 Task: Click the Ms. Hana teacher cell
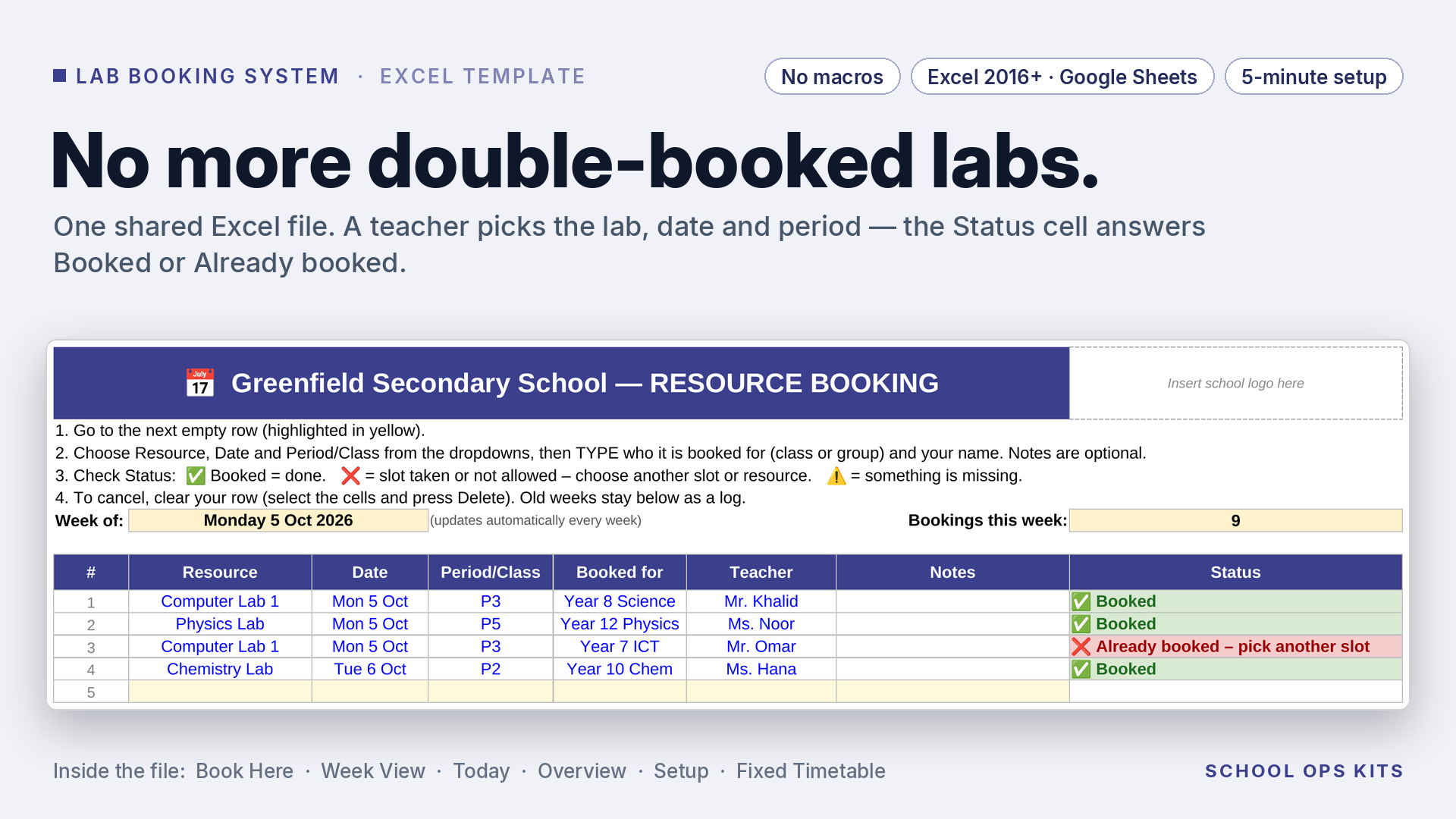tap(761, 670)
